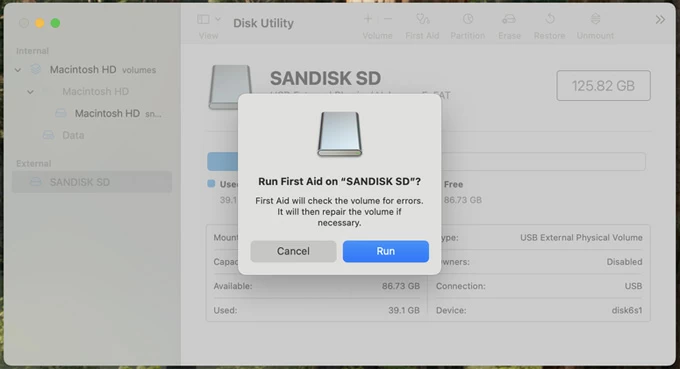Screen dimensions: 680x369
Task: Click the Disabled owners value
Action: coord(624,262)
